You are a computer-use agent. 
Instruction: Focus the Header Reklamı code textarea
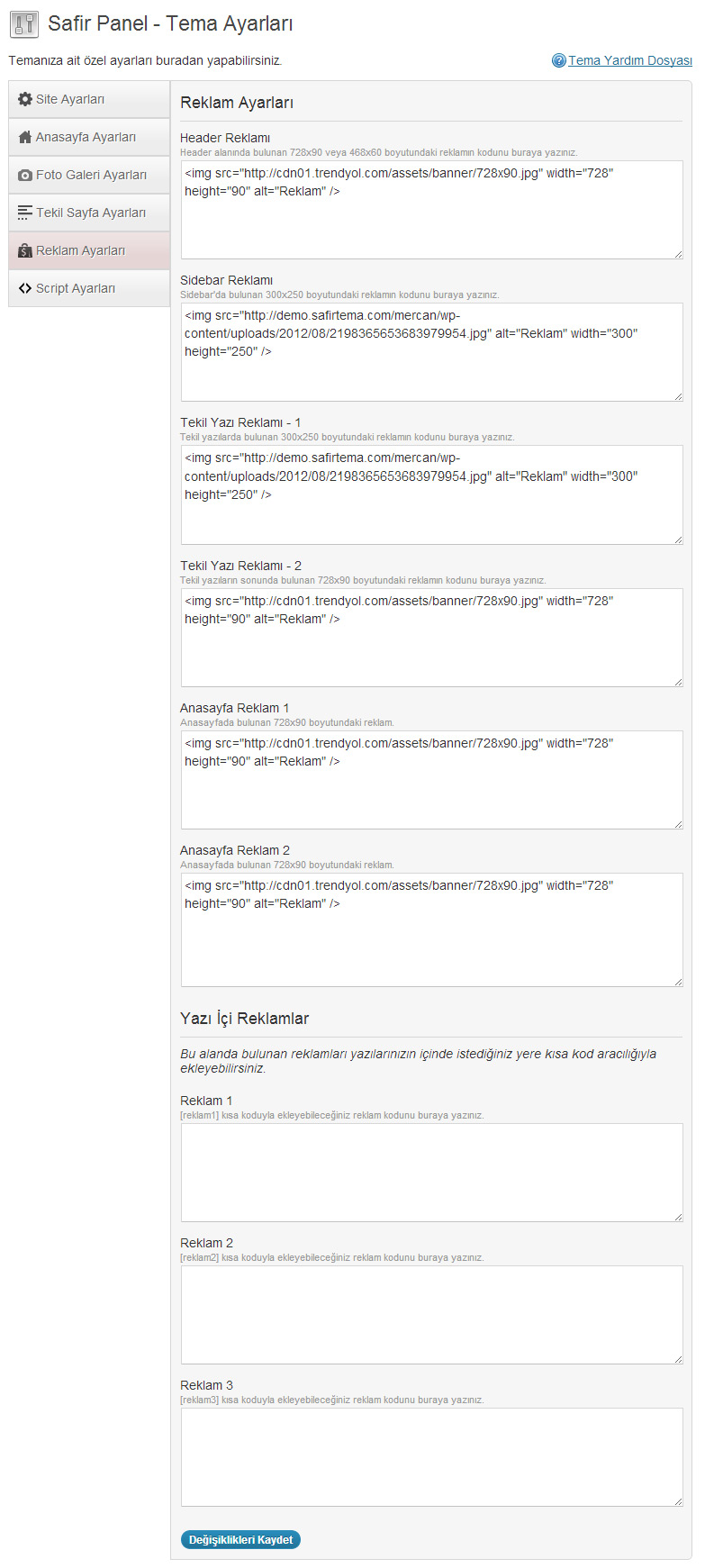pyautogui.click(x=432, y=210)
